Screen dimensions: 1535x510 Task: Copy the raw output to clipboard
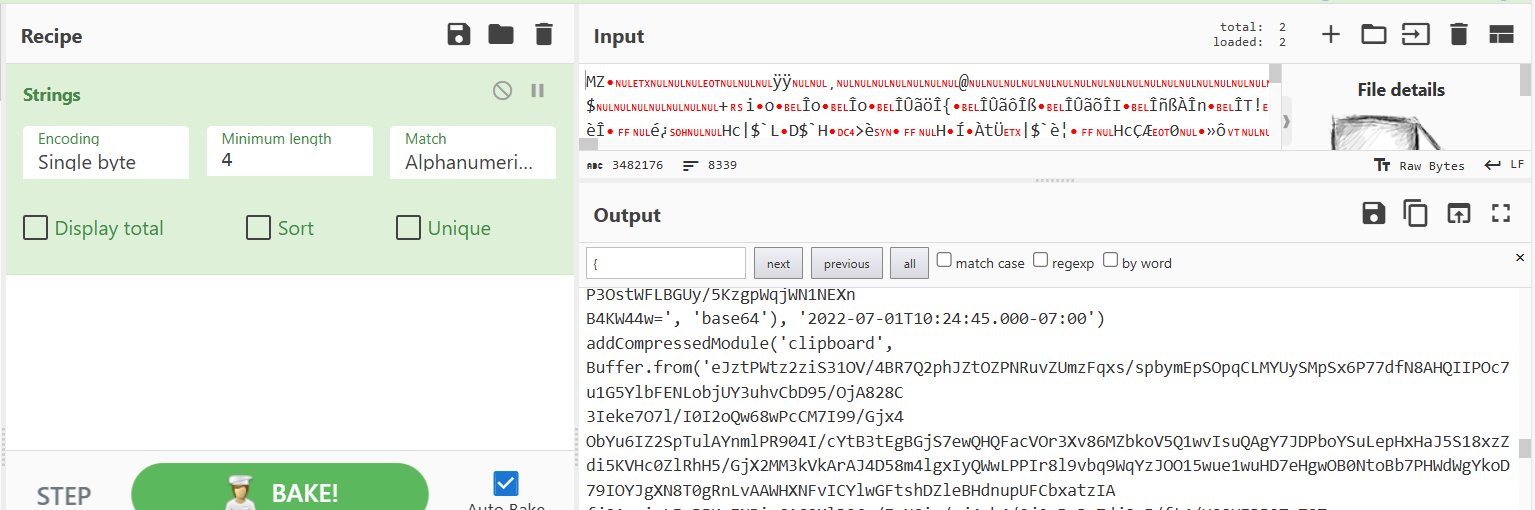(1415, 213)
